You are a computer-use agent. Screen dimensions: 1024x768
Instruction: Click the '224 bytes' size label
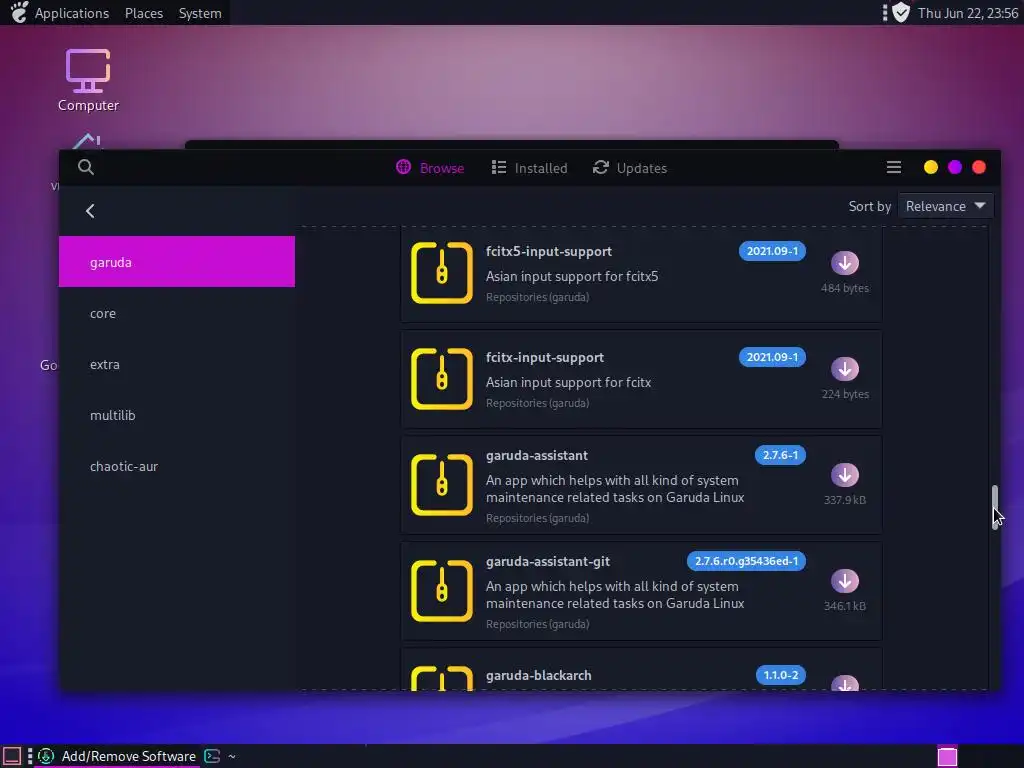845,394
